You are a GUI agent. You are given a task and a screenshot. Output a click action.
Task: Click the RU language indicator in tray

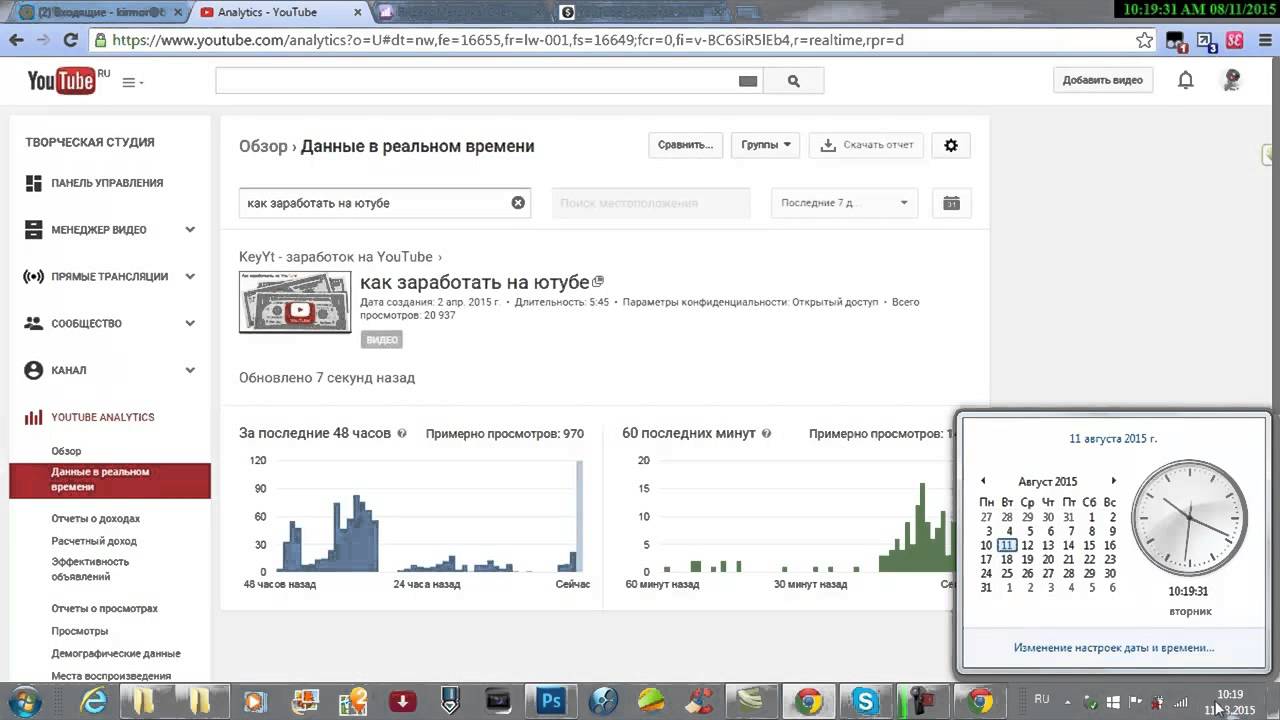(1041, 699)
